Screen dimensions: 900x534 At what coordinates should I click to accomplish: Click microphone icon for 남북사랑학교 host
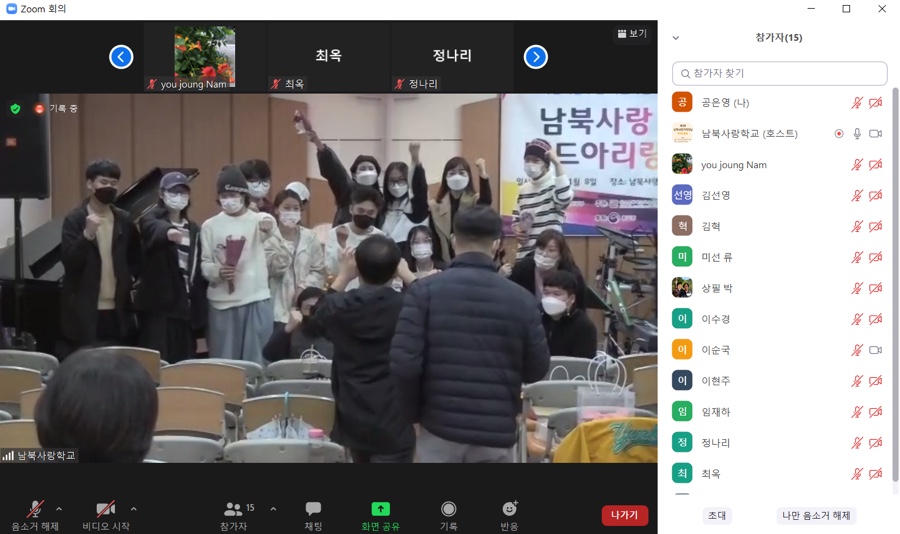coord(856,134)
